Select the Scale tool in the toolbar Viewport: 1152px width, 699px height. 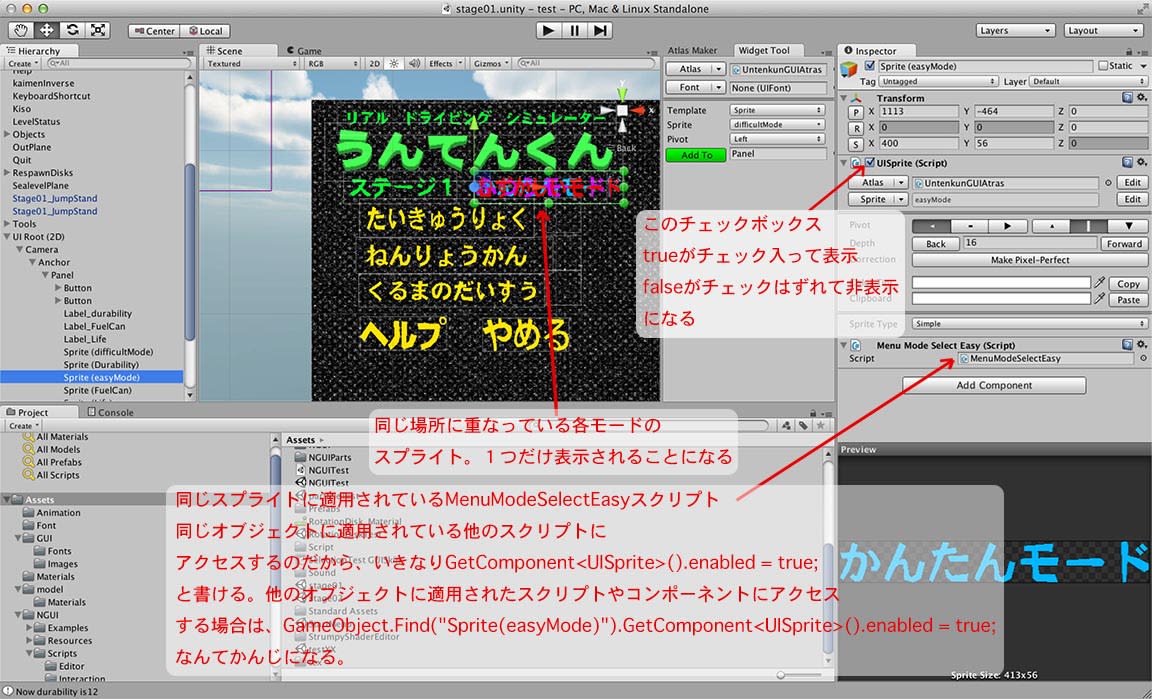click(98, 30)
